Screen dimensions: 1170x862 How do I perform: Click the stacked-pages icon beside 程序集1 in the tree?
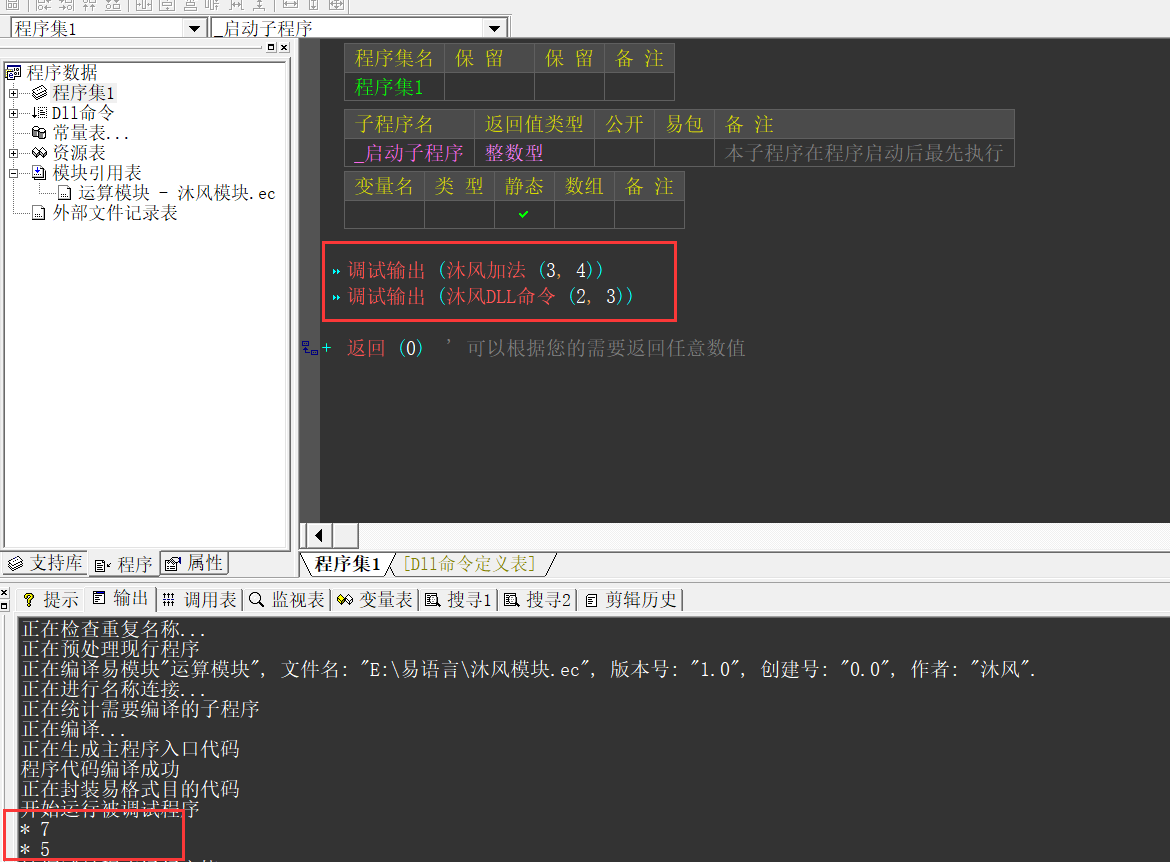[40, 93]
